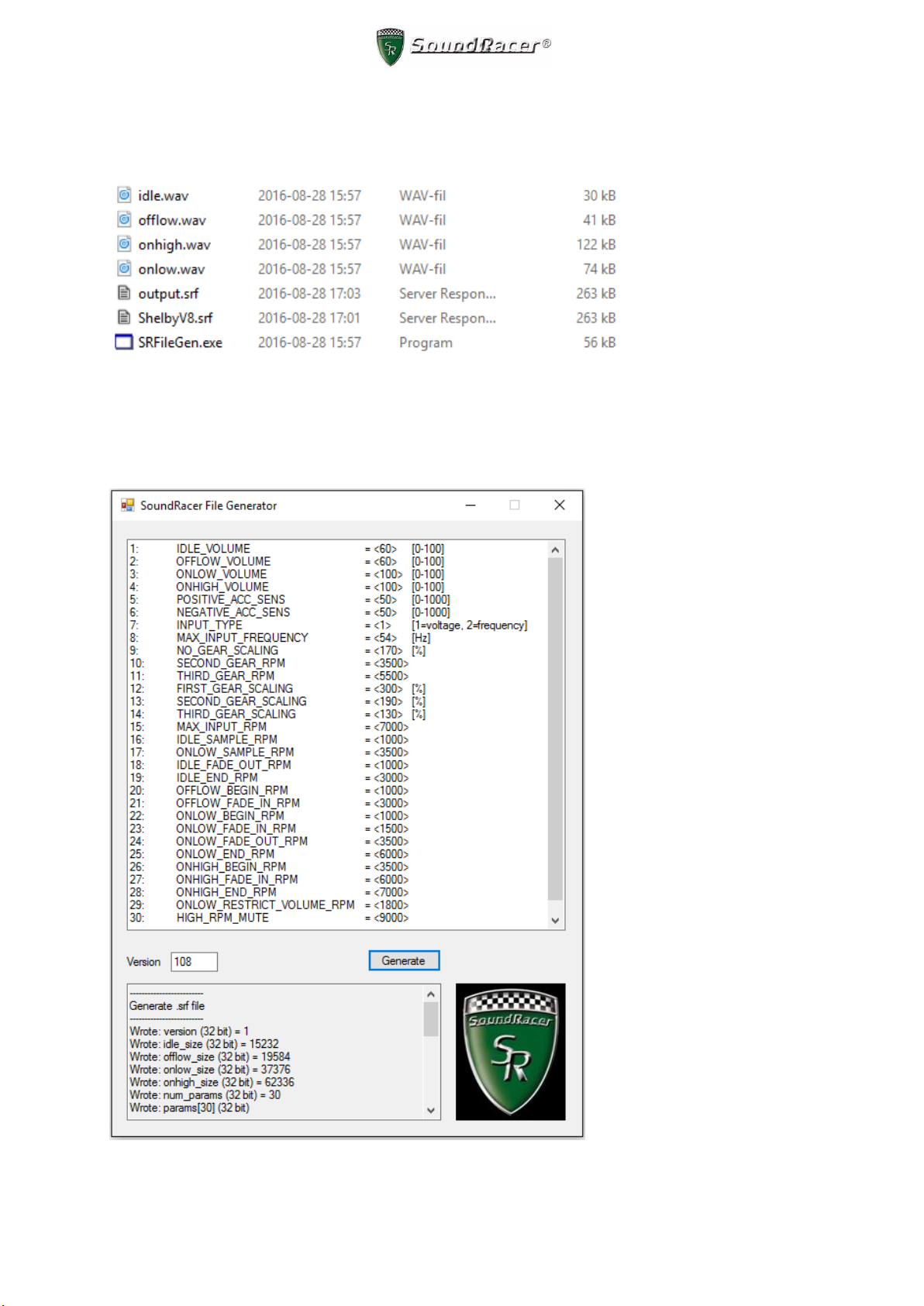Screen dimensions: 924x1306
Task: Click the value <3500> of SECOND_GEAR_RPM
Action: pyautogui.click(x=391, y=663)
